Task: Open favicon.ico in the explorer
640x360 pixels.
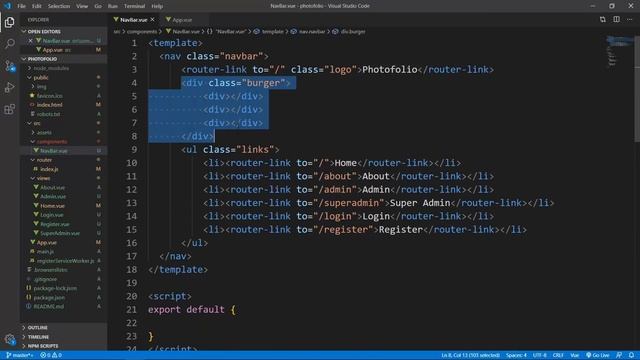Action: [49, 96]
